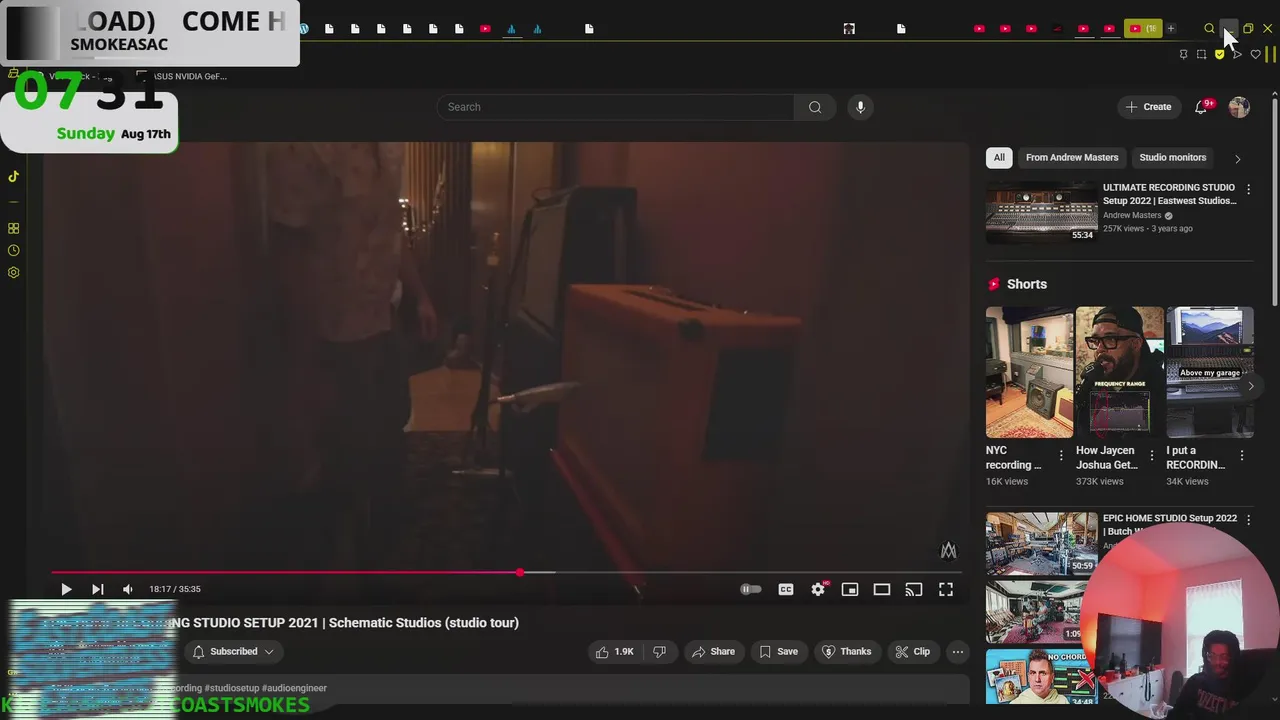This screenshot has width=1280, height=720.
Task: Take a snapshot with the capture icon
Action: [x=1201, y=54]
